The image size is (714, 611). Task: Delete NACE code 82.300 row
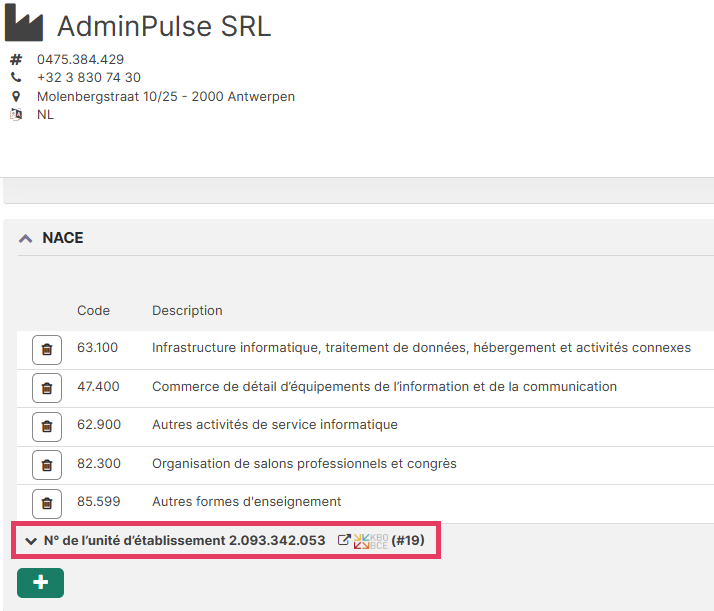(47, 465)
